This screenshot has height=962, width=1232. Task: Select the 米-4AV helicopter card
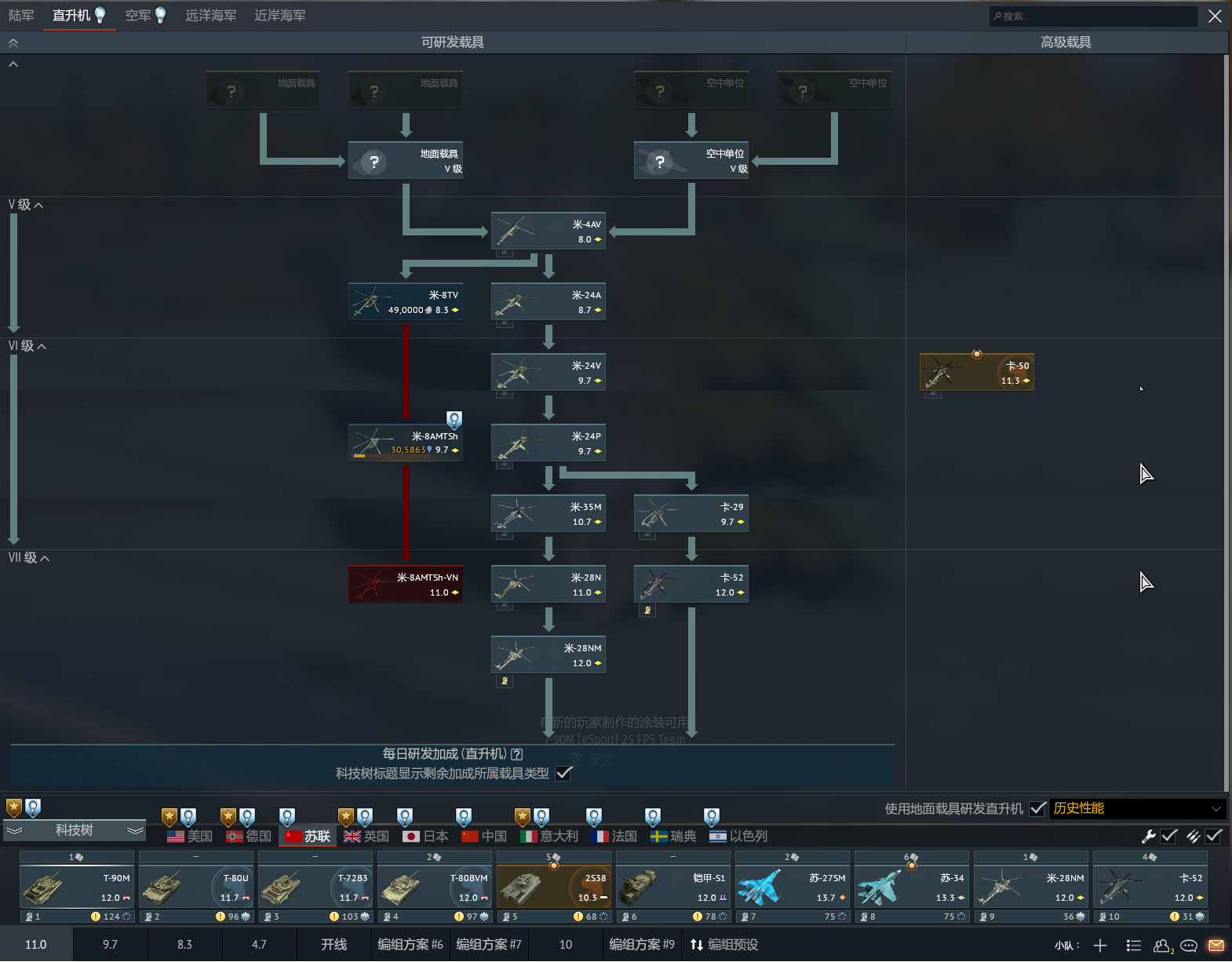point(549,231)
